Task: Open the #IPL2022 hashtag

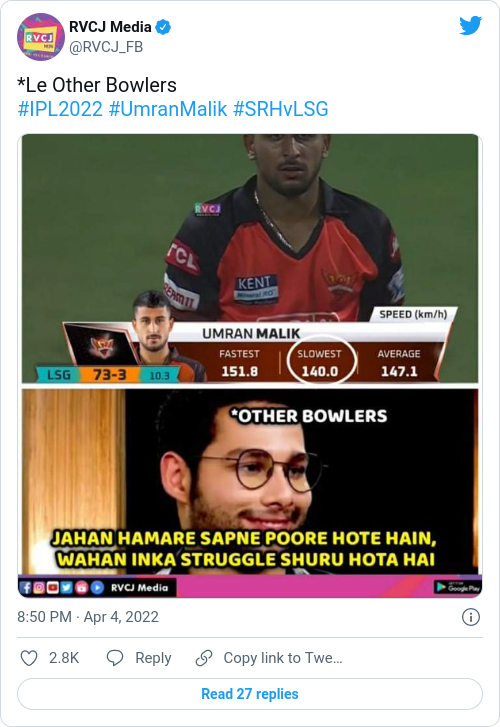Action: (60, 109)
